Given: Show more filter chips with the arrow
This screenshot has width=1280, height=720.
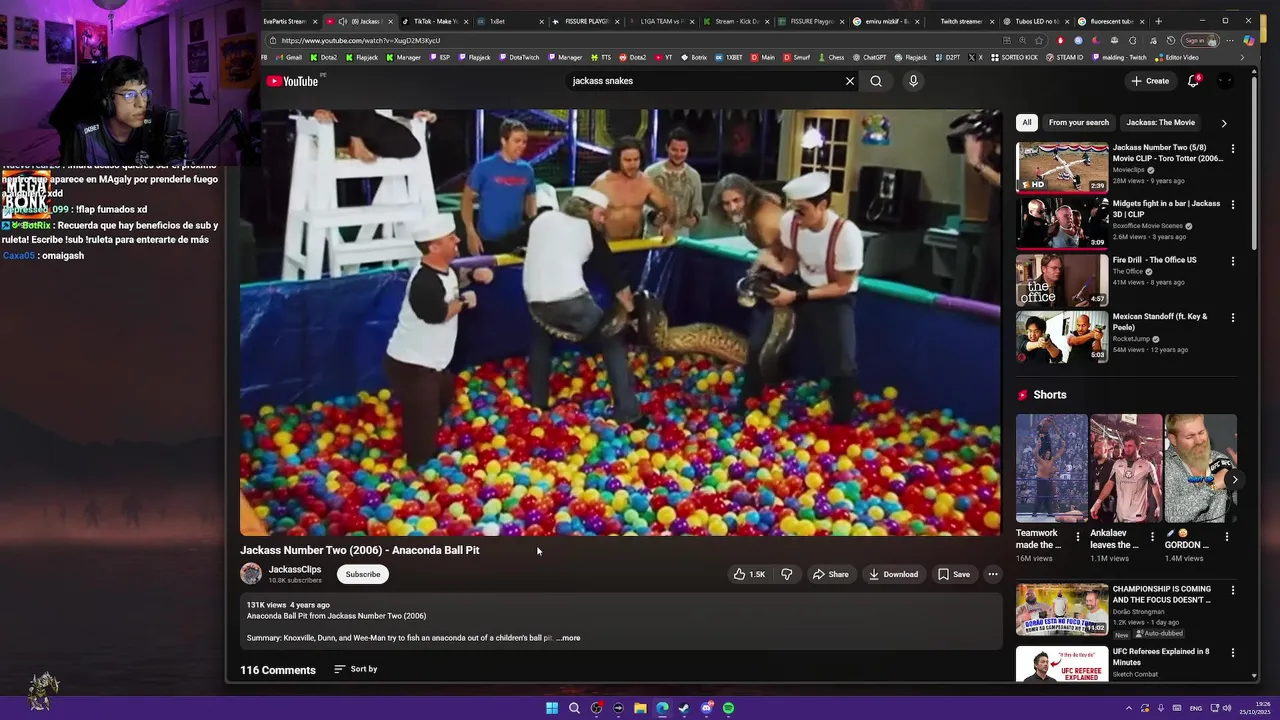Looking at the screenshot, I should [1224, 123].
